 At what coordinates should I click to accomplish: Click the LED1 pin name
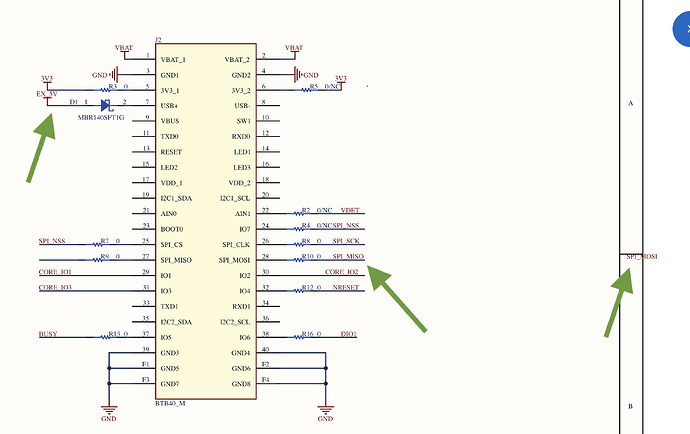click(x=242, y=152)
